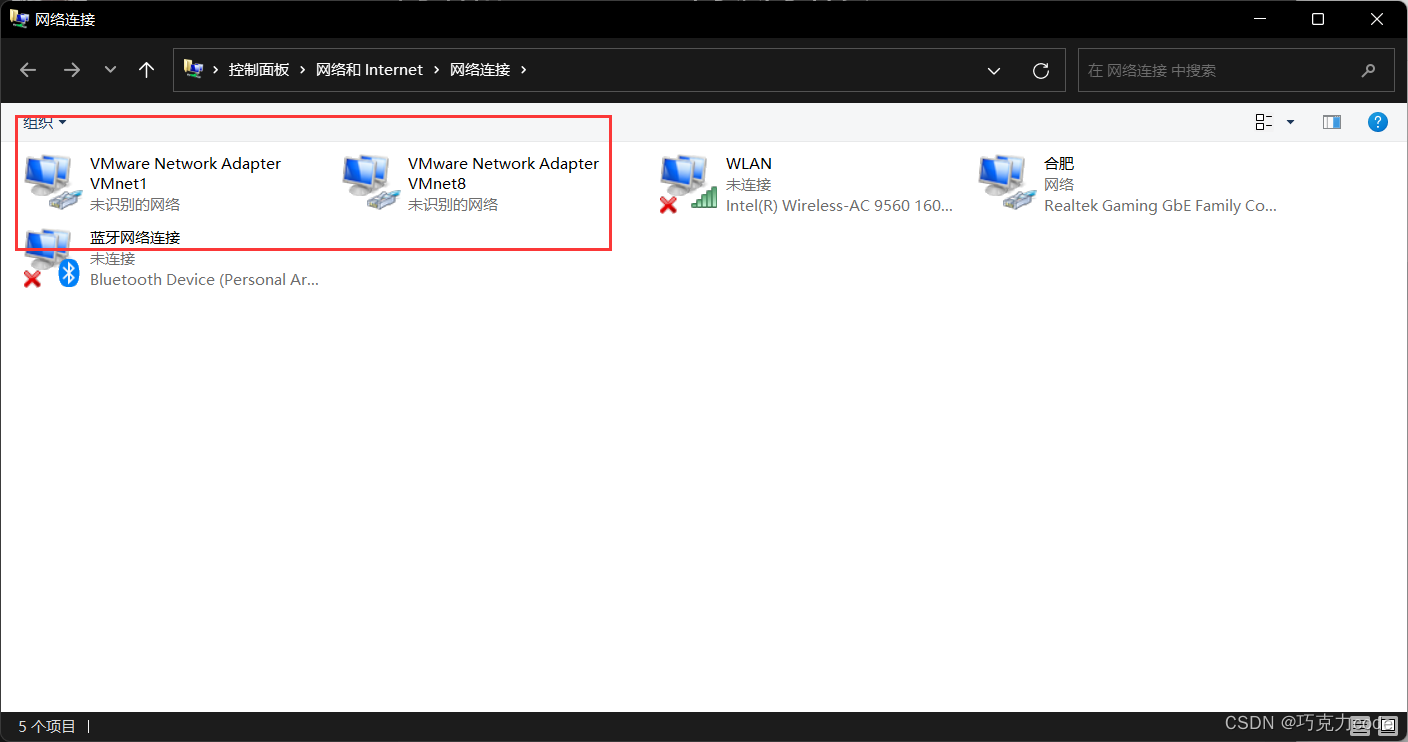Click the address bar location icon
The image size is (1408, 742).
[x=193, y=69]
